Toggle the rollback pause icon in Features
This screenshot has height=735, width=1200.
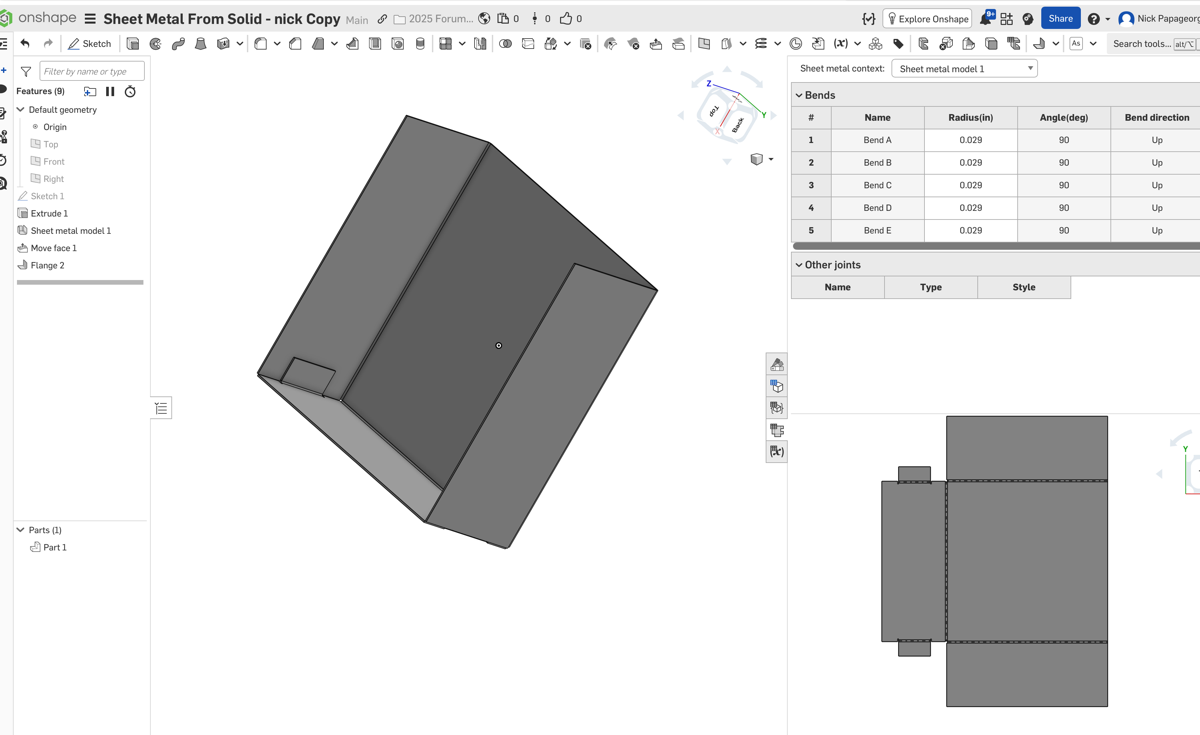(x=110, y=91)
